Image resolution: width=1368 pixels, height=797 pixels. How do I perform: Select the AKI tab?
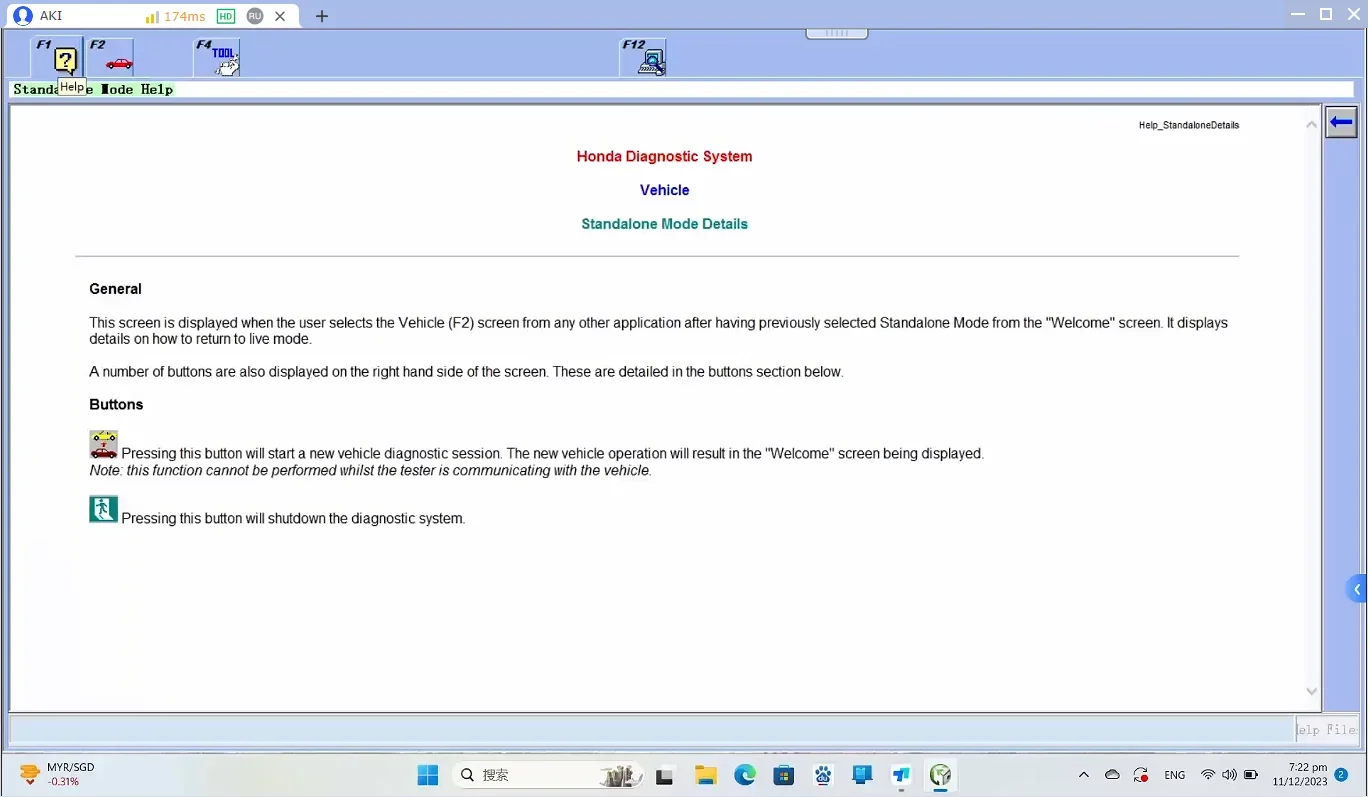150,16
